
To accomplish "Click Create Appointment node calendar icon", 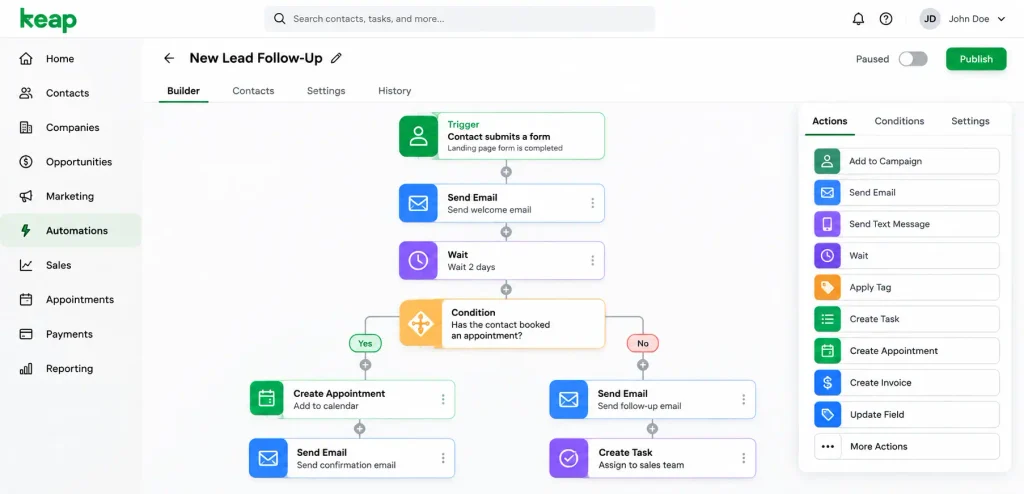I will tap(266, 399).
